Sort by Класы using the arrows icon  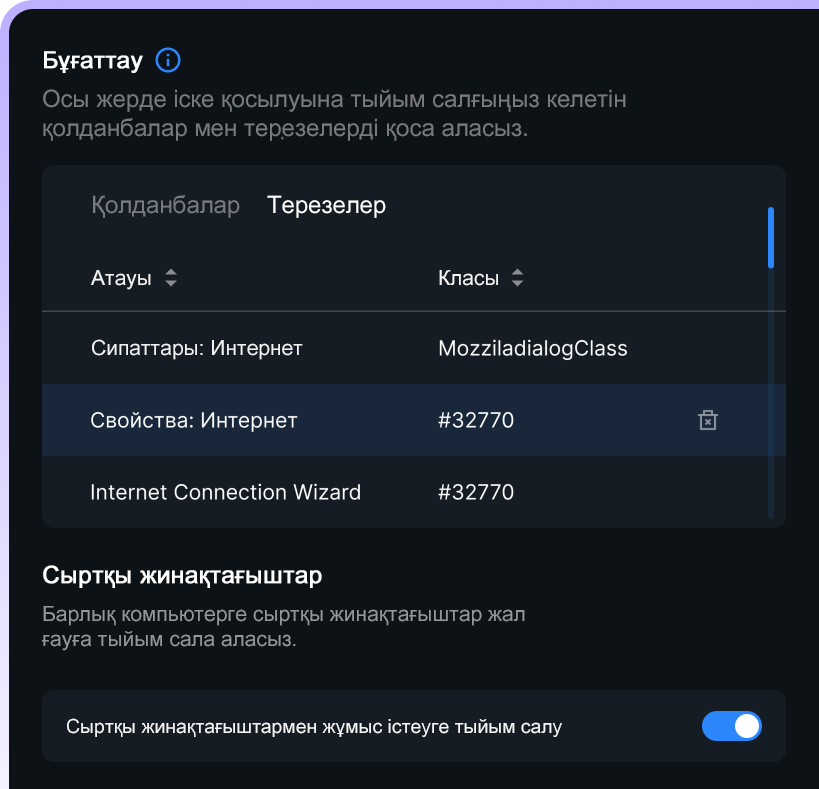pos(517,278)
